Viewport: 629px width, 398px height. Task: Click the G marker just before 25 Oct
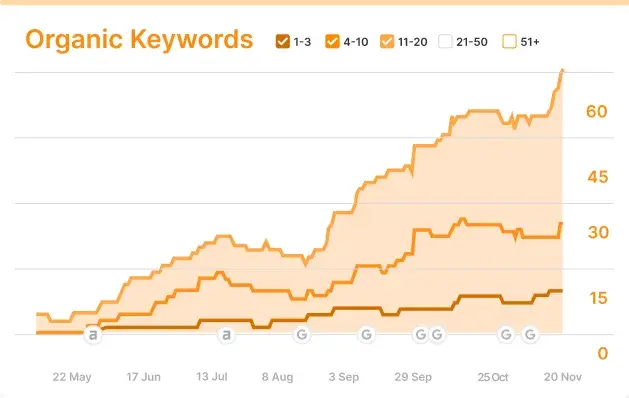506,335
